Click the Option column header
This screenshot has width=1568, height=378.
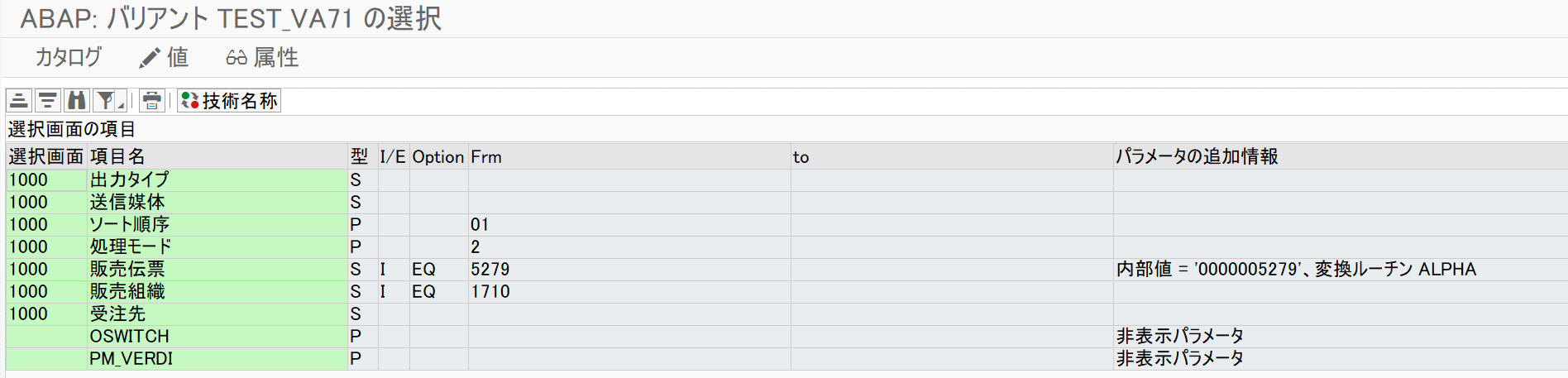click(437, 156)
